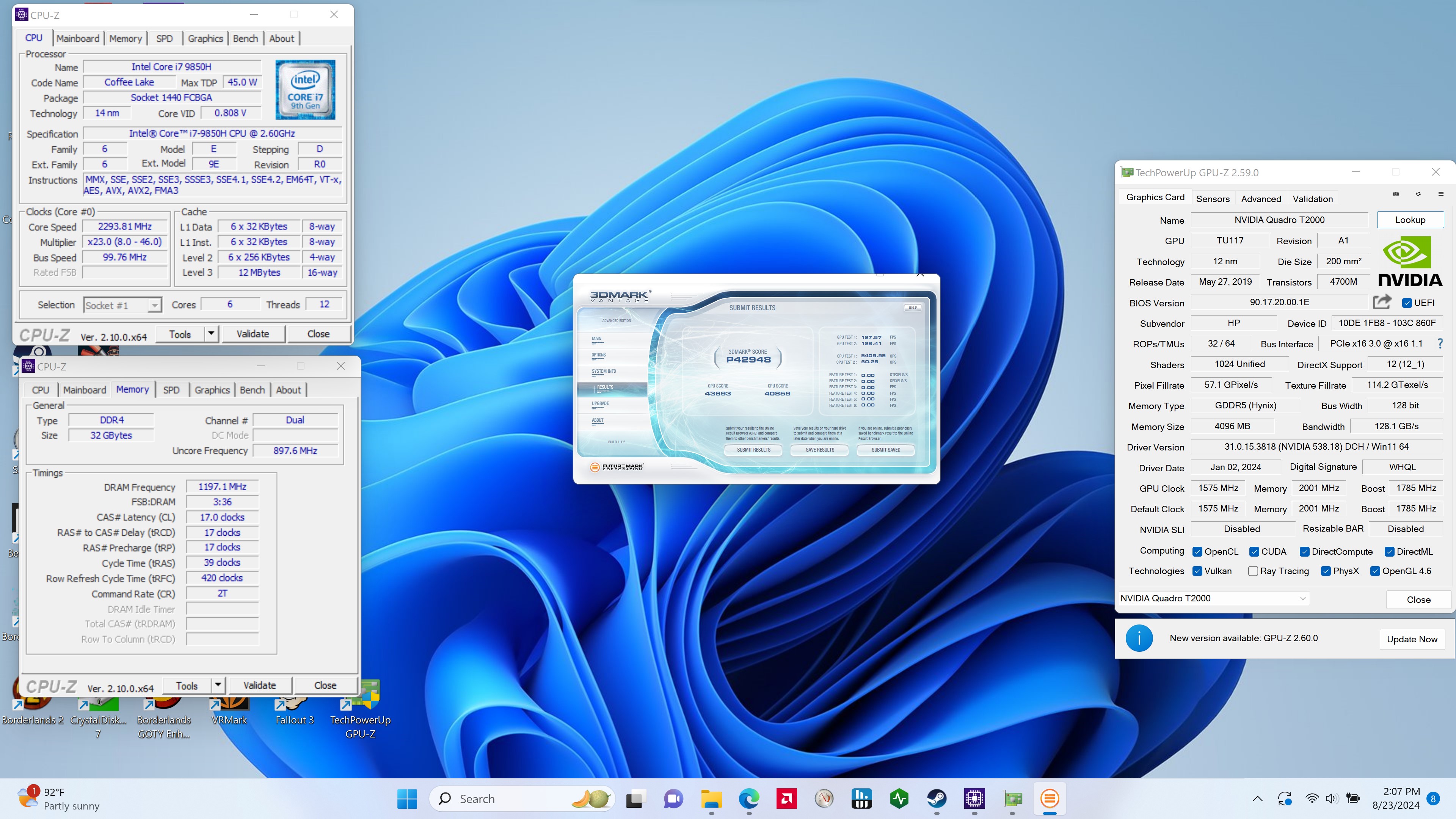The image size is (1456, 819).
Task: Toggle the DirectML checkbox
Action: [1389, 552]
